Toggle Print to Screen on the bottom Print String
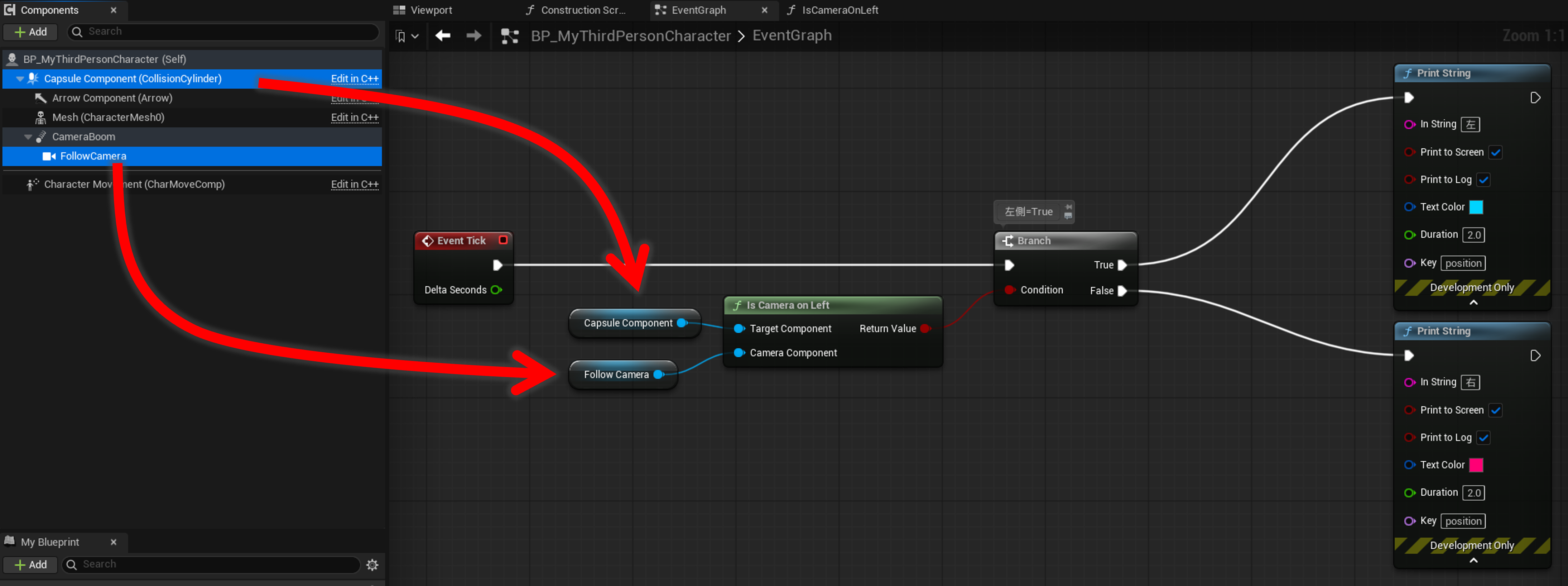This screenshot has width=1568, height=586. click(x=1495, y=411)
